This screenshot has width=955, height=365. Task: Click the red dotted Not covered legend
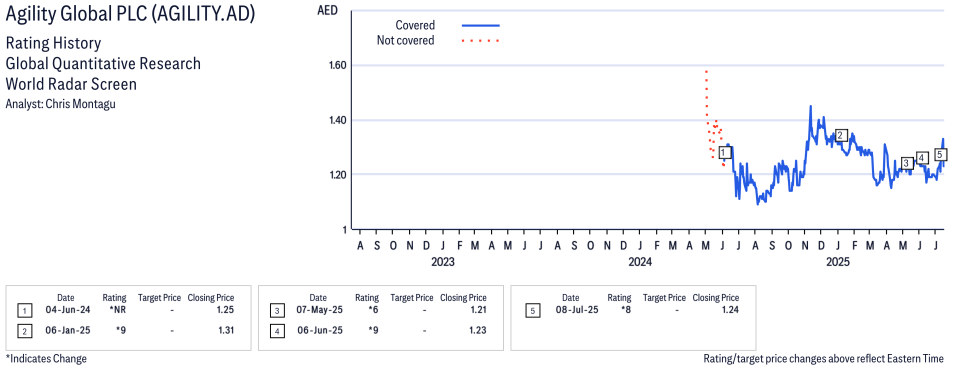481,41
